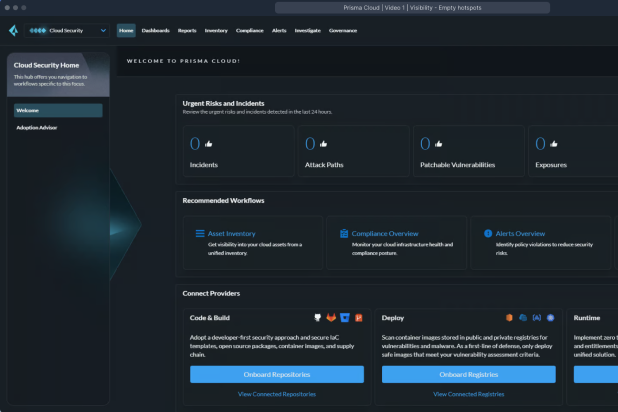The image size is (618, 412).
Task: Click the Recommended Workflows heading
Action: [223, 201]
